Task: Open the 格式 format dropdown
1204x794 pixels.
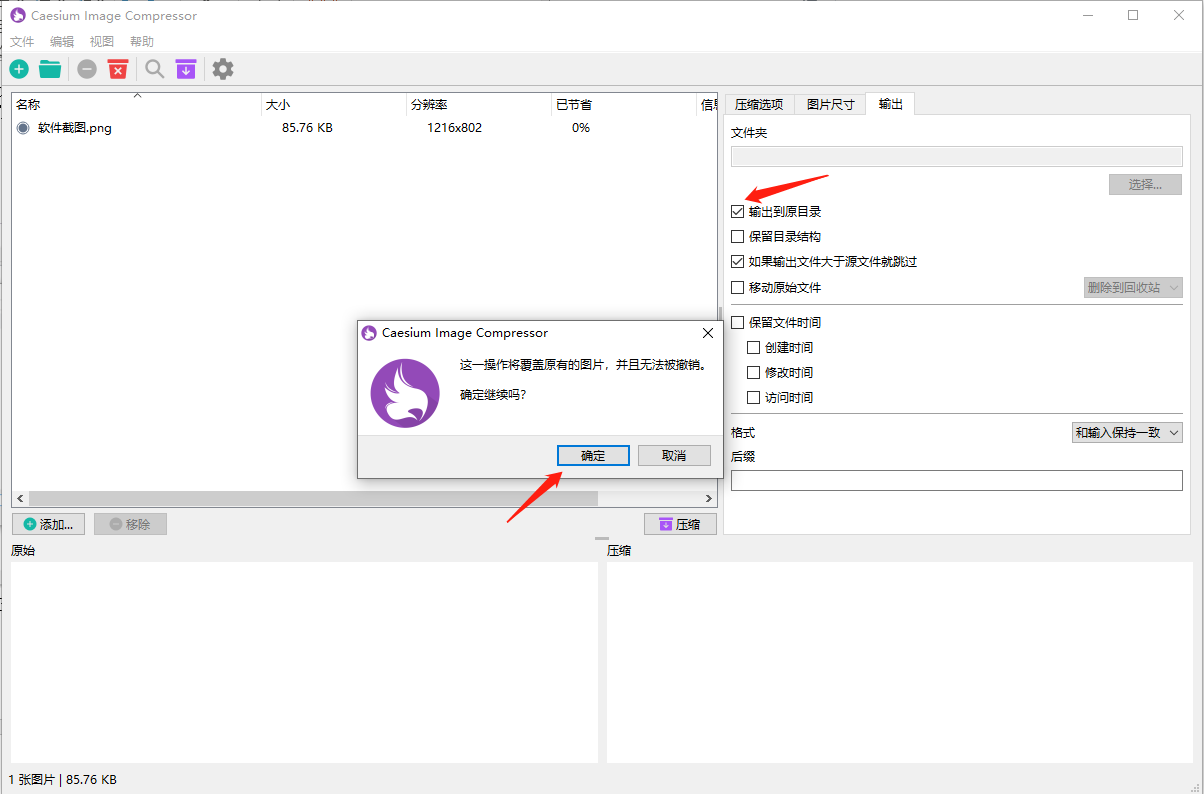Action: pyautogui.click(x=1127, y=432)
